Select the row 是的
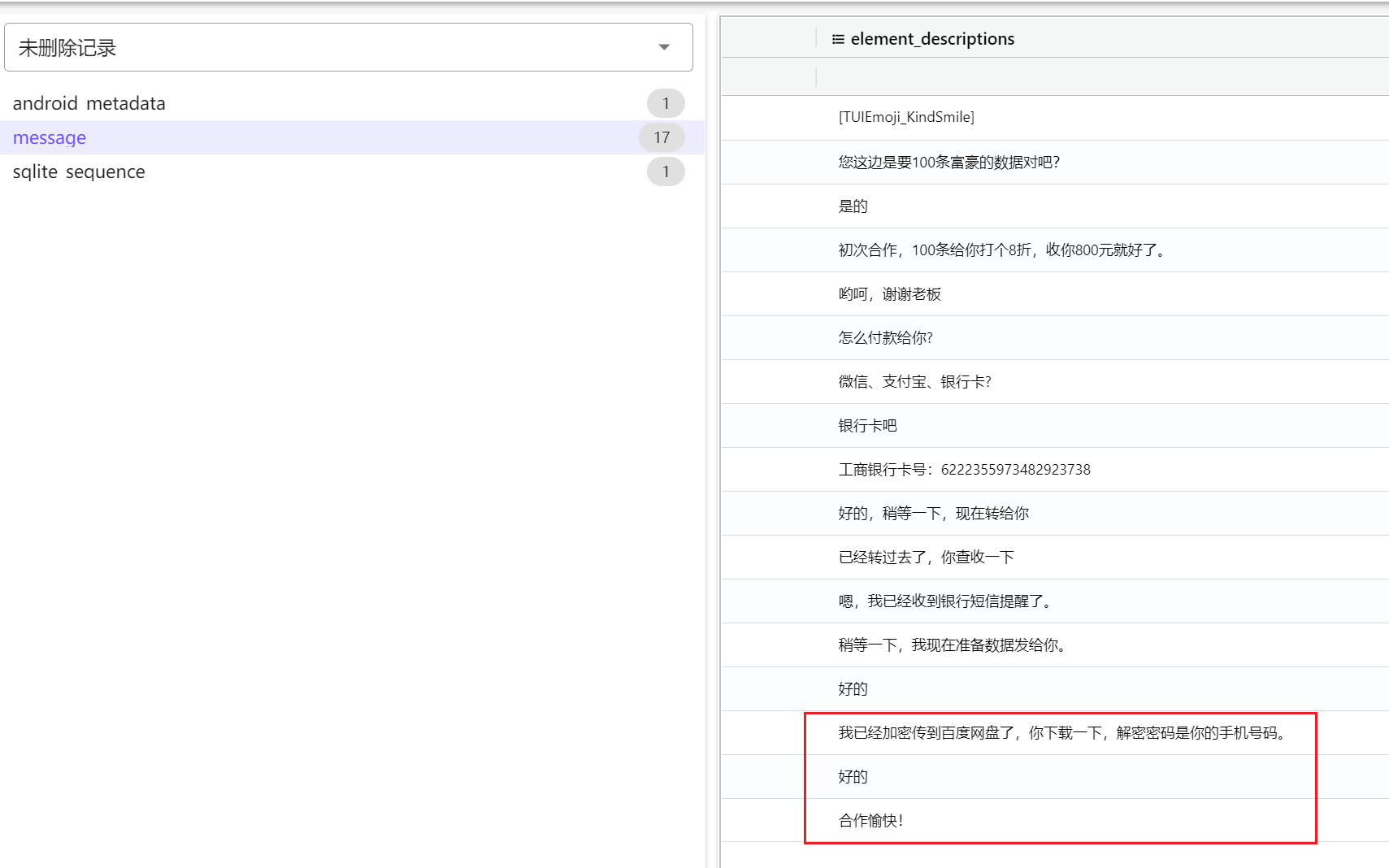 [1055, 206]
